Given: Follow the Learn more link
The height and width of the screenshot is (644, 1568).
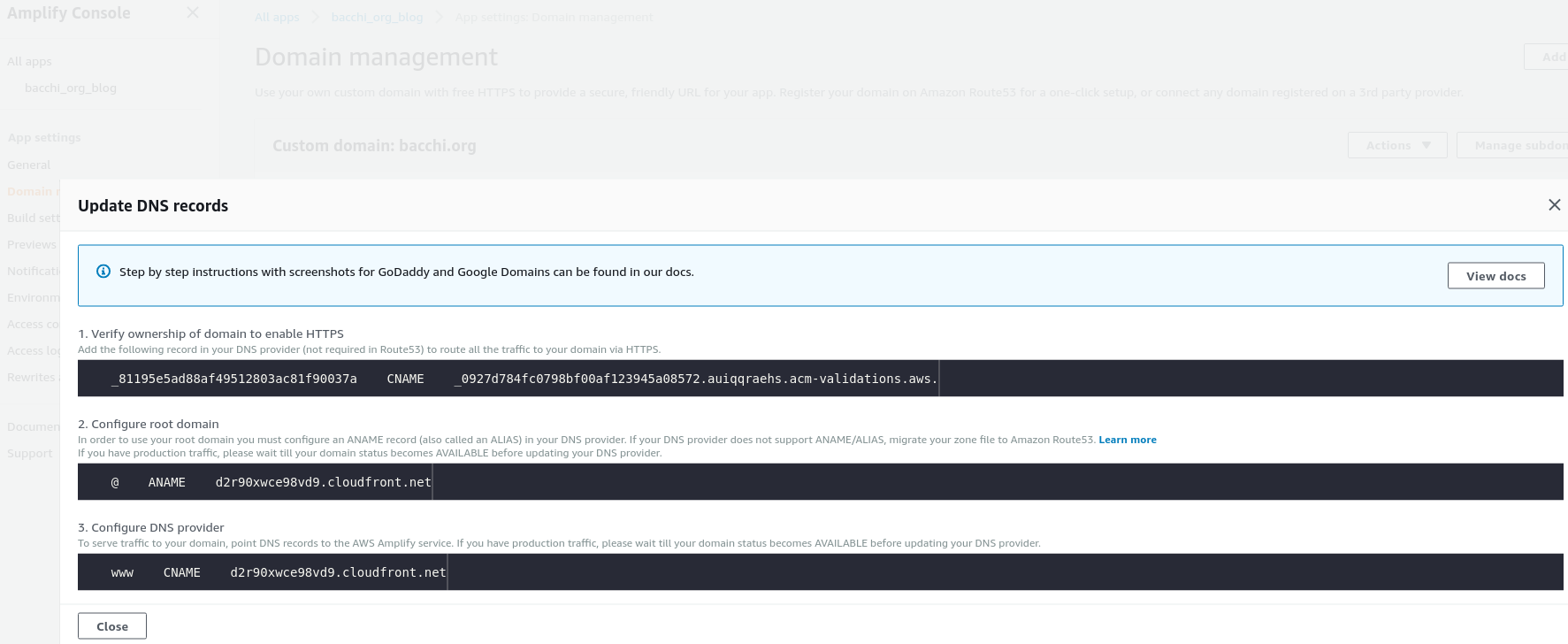Looking at the screenshot, I should pyautogui.click(x=1127, y=440).
